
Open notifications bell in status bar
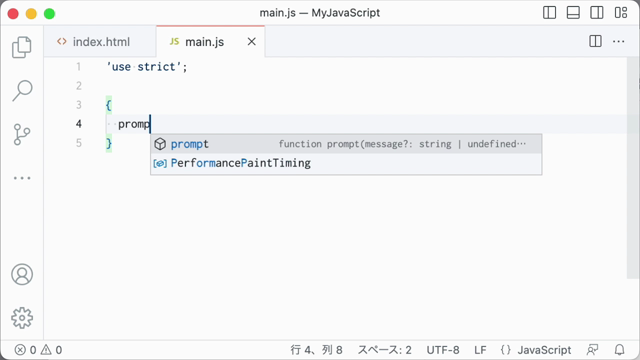point(619,350)
